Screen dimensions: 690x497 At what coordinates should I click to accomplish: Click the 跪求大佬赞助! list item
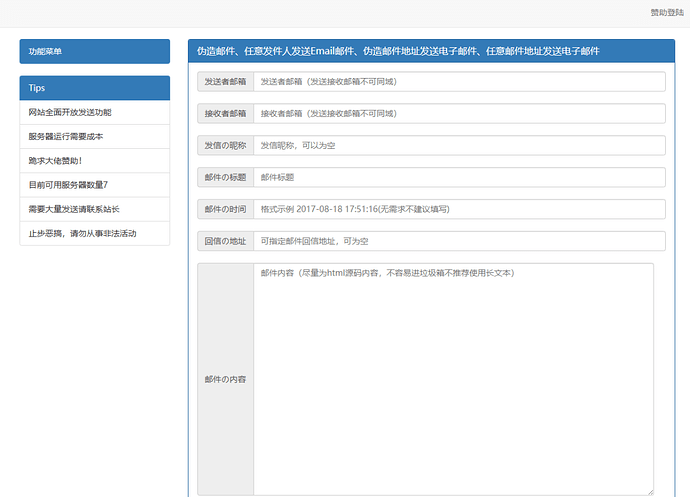pyautogui.click(x=95, y=160)
